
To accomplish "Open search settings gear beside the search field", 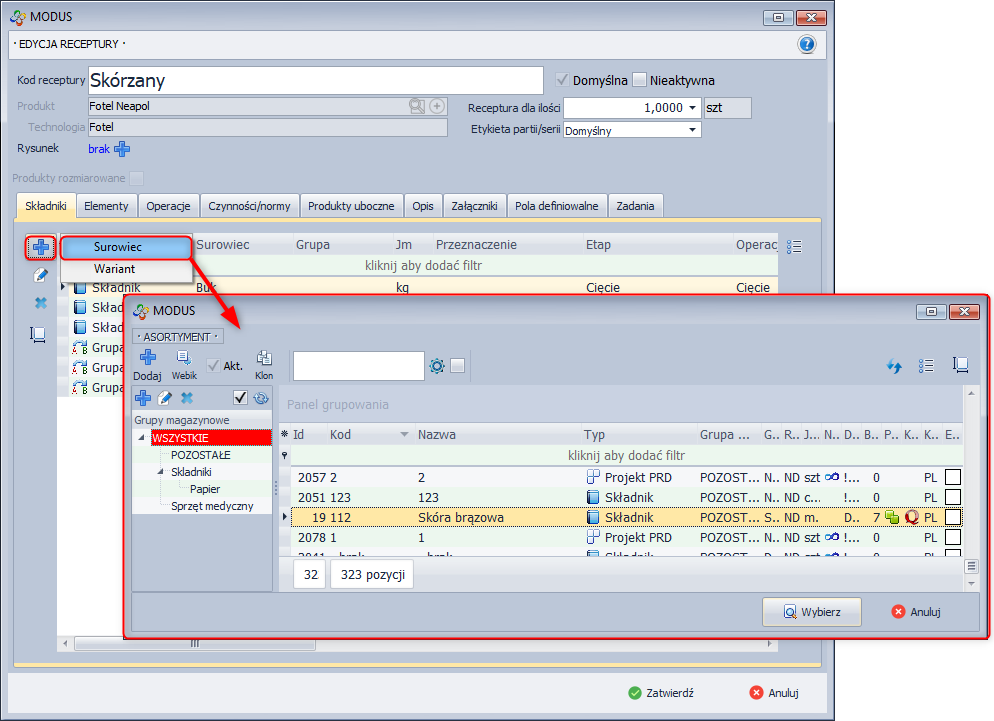I will click(x=436, y=366).
